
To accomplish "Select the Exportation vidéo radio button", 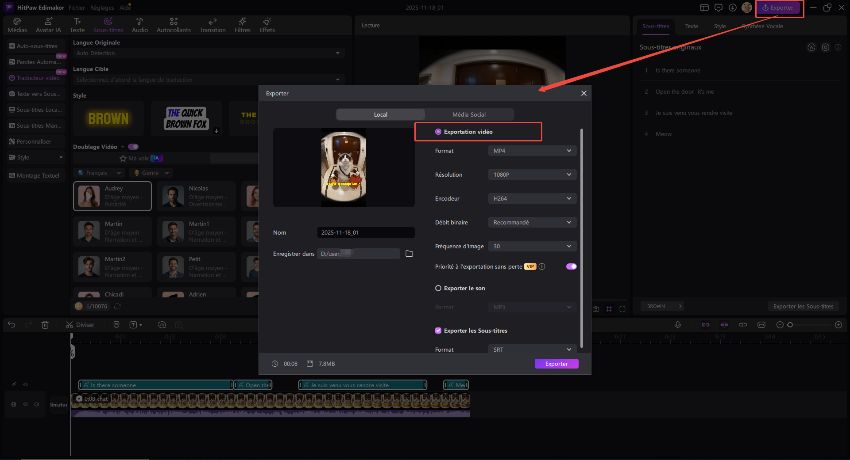I will pos(438,132).
